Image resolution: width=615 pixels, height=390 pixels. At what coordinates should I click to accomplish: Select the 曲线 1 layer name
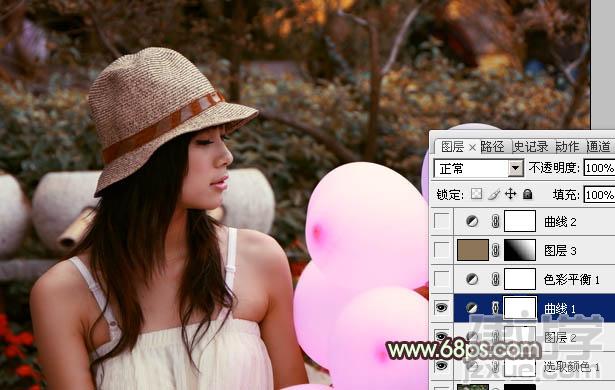[560, 309]
